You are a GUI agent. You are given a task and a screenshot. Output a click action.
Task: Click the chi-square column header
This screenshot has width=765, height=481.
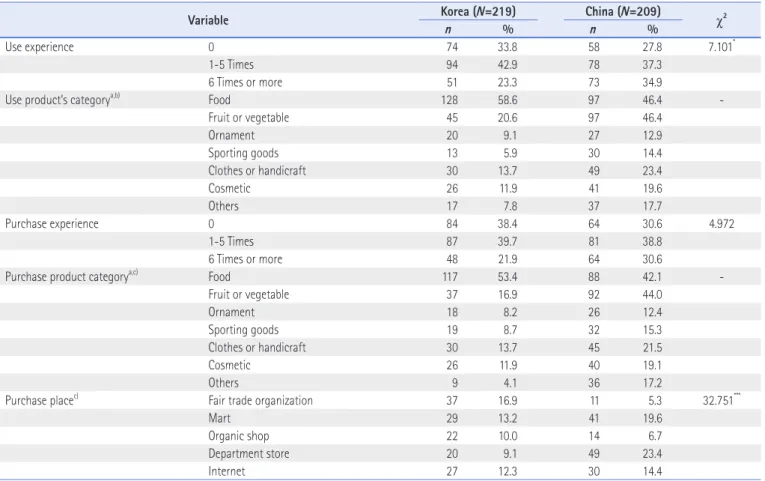(x=721, y=21)
